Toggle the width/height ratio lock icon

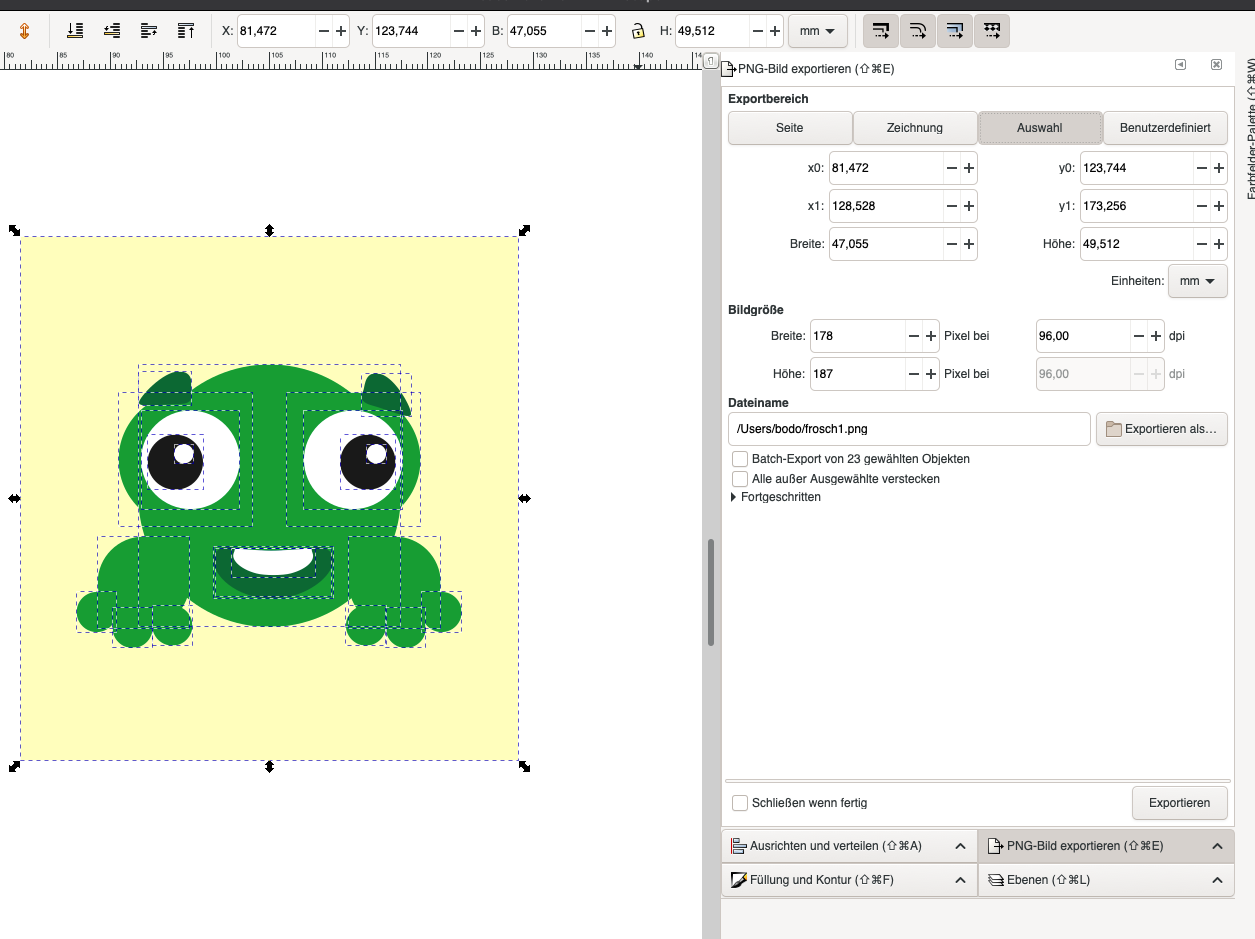pyautogui.click(x=638, y=31)
